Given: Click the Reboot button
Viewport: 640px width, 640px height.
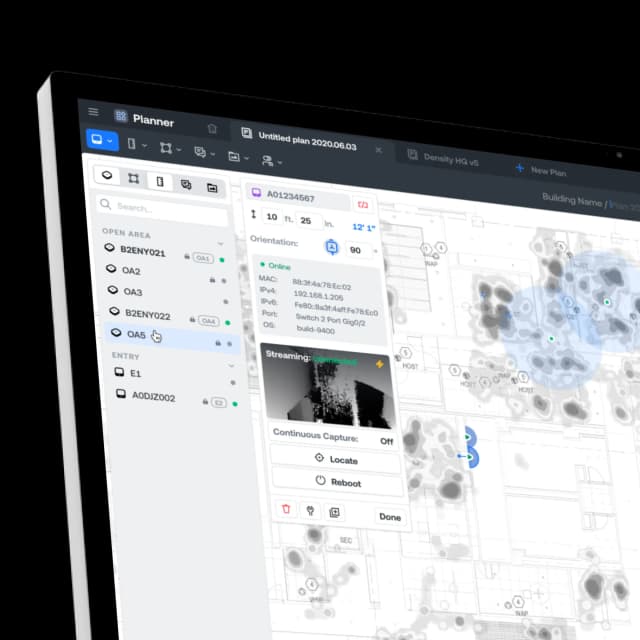Looking at the screenshot, I should pos(338,482).
